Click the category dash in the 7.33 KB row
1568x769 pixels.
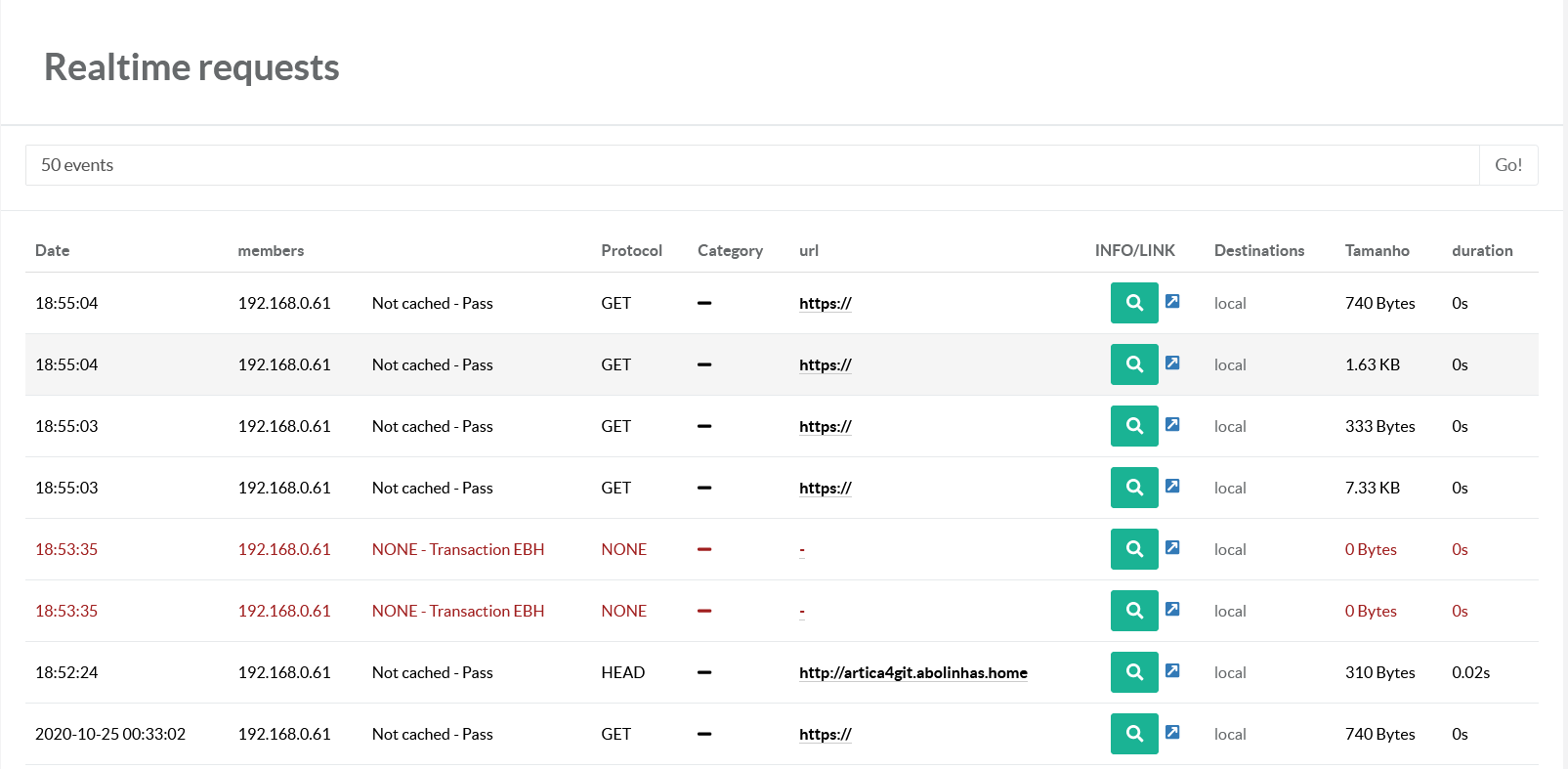coord(704,488)
